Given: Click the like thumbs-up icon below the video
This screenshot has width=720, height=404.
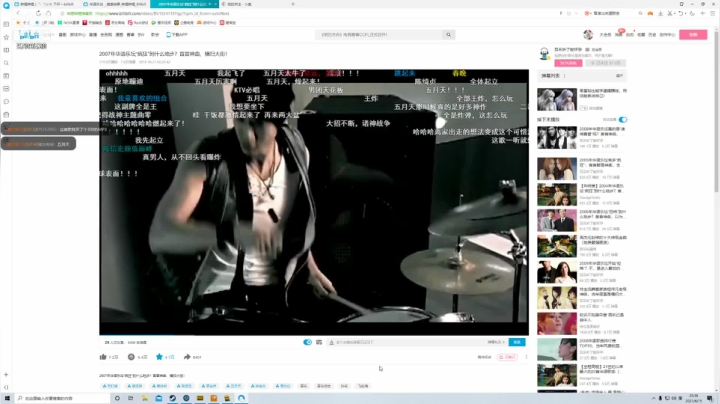Looking at the screenshot, I should [x=103, y=357].
